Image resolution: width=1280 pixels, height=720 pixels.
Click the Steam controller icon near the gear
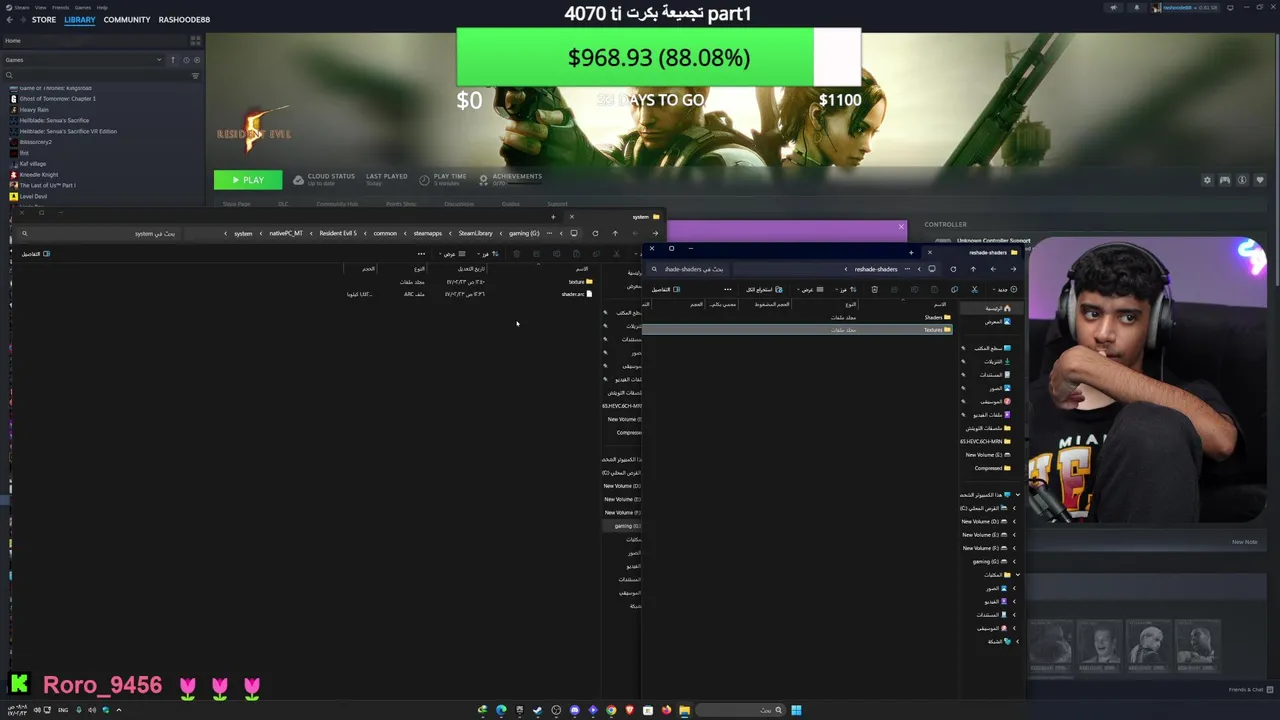click(1224, 180)
